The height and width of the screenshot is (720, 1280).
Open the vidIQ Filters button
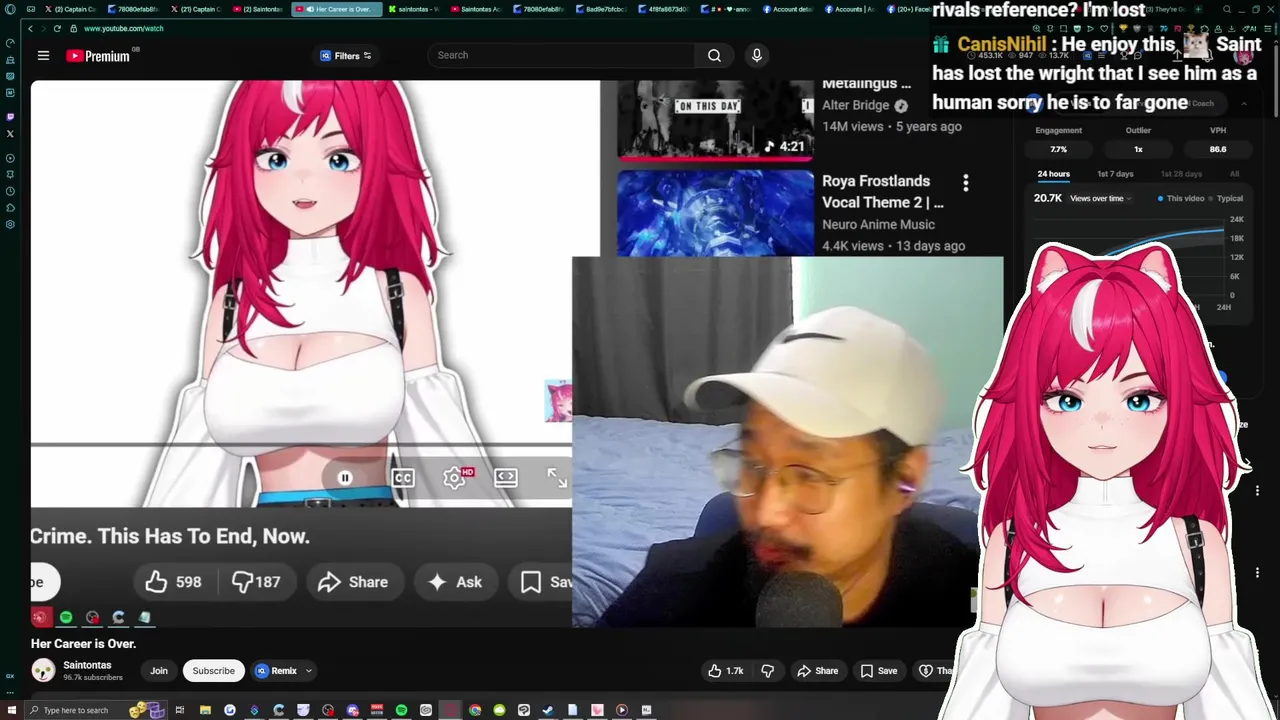pyautogui.click(x=346, y=56)
